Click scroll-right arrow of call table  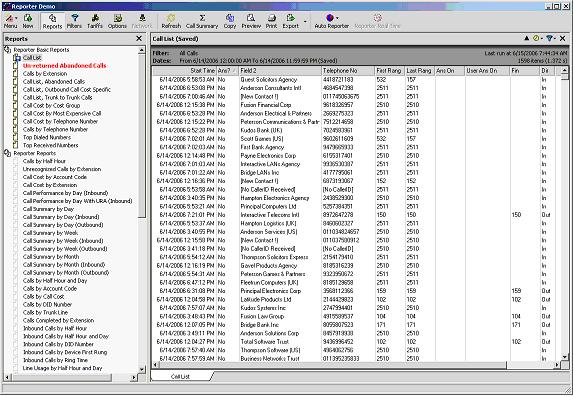557,365
